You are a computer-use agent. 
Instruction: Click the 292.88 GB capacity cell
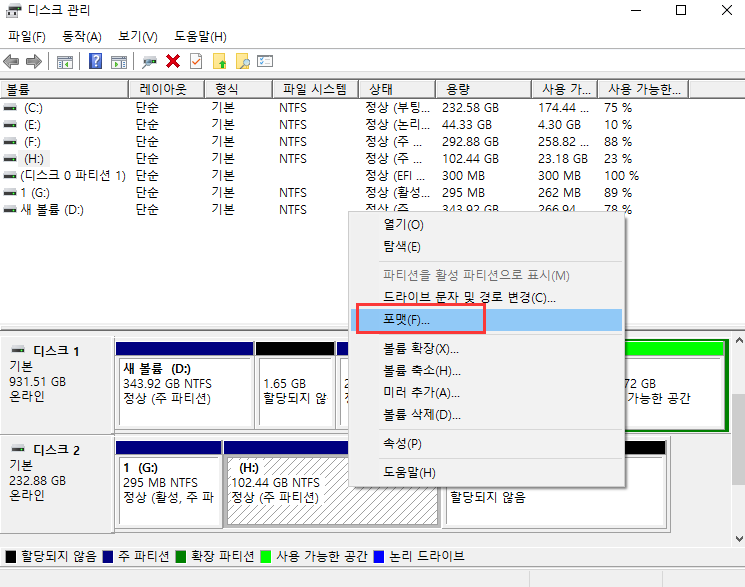[470, 142]
